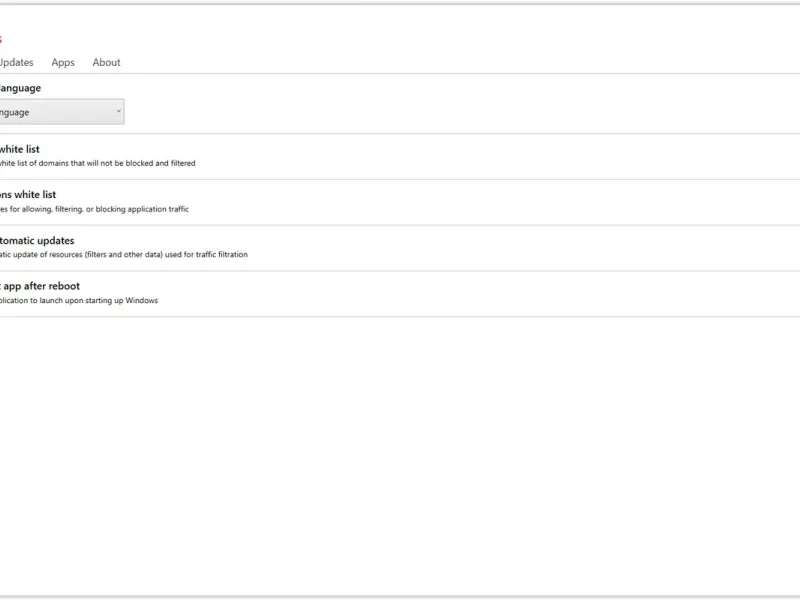Open the domains white list setting

point(300,156)
